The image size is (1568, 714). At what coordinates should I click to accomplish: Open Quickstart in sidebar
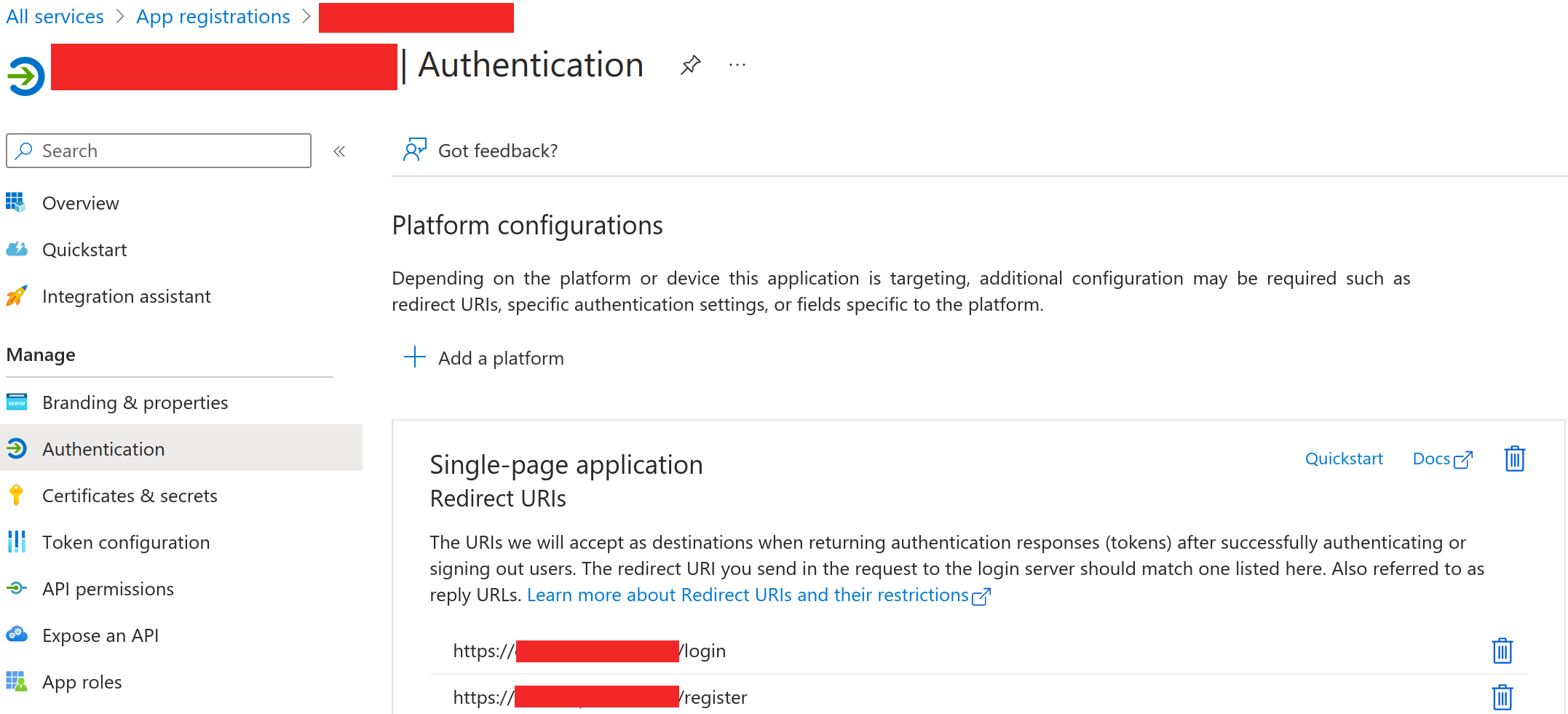[84, 250]
